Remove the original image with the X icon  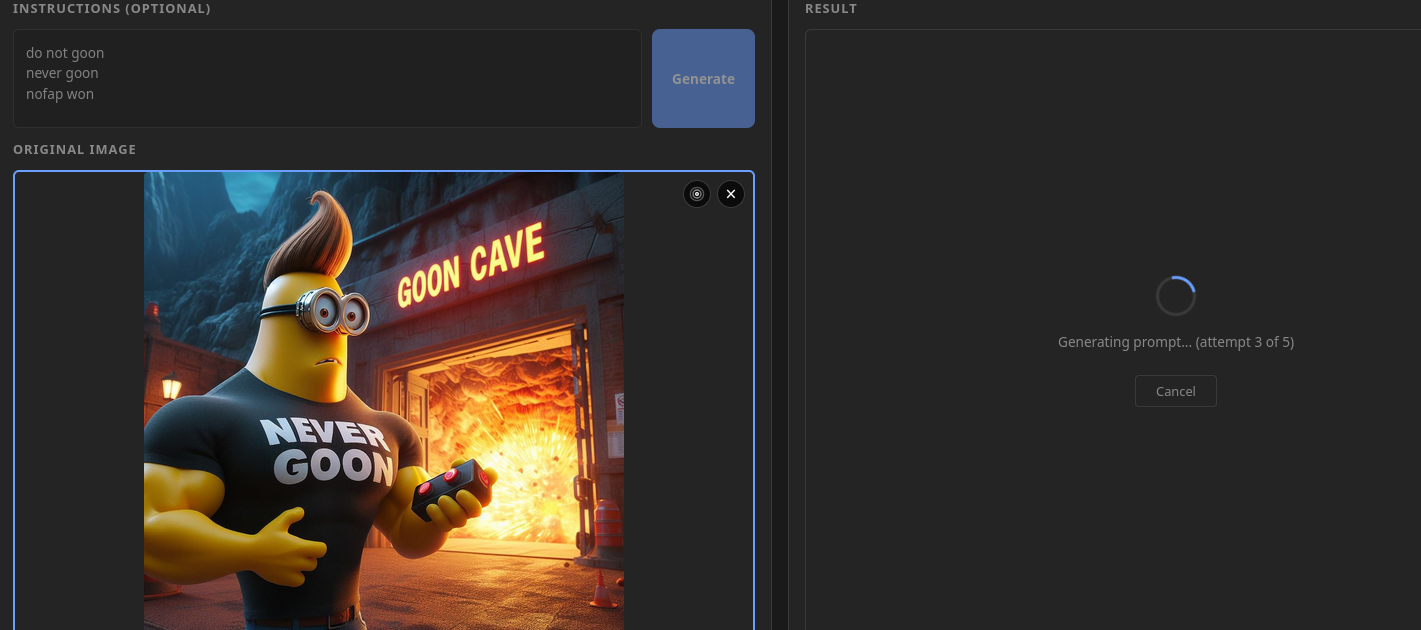[731, 194]
